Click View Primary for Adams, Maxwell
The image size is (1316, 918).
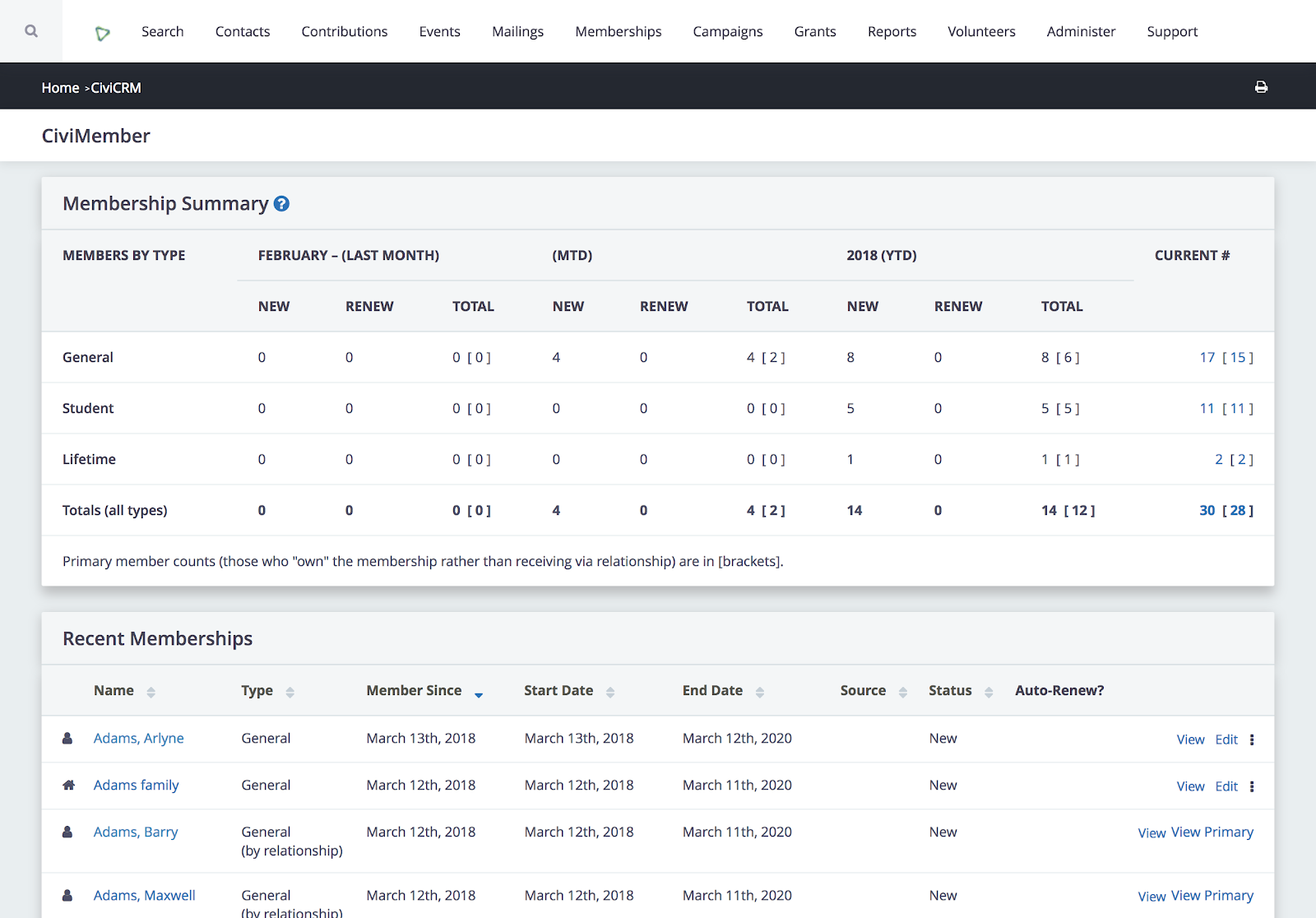click(1212, 896)
